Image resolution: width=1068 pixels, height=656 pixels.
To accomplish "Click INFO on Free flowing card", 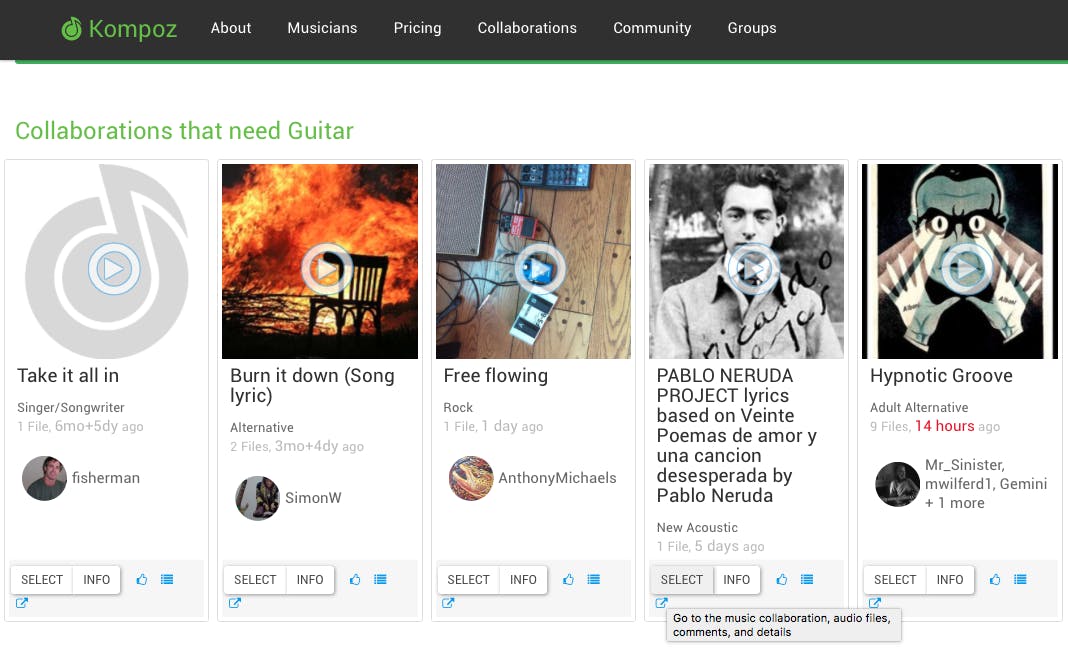I will pyautogui.click(x=523, y=580).
